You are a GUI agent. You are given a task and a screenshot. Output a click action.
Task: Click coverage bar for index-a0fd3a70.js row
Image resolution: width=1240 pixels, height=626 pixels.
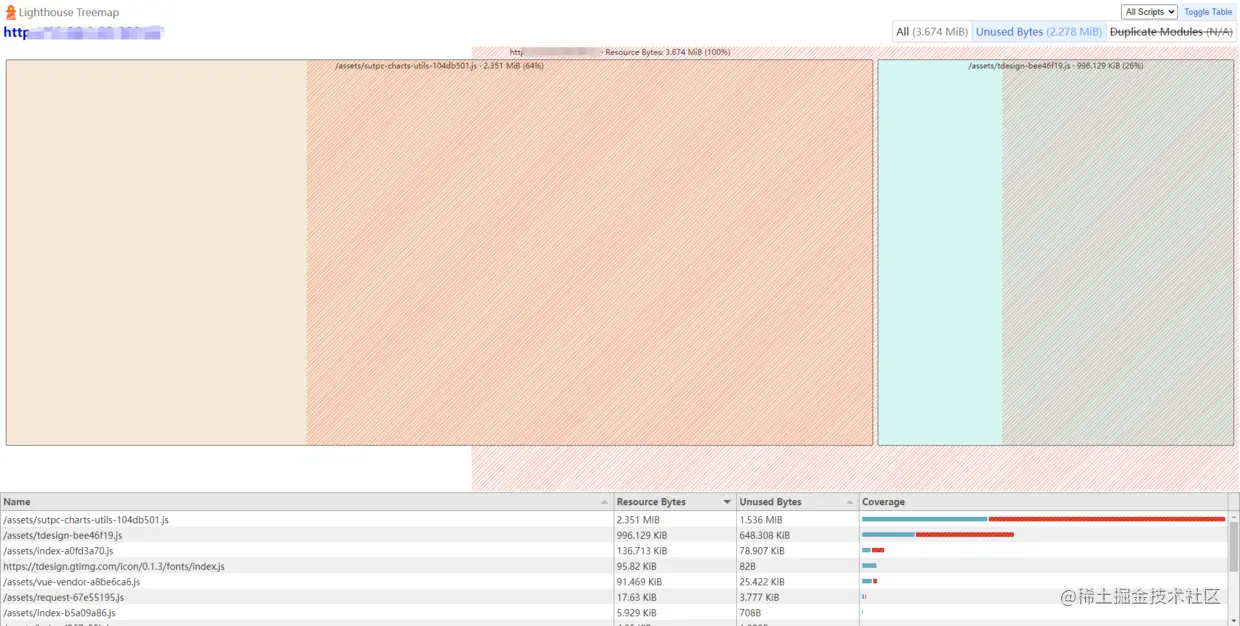click(x=873, y=550)
